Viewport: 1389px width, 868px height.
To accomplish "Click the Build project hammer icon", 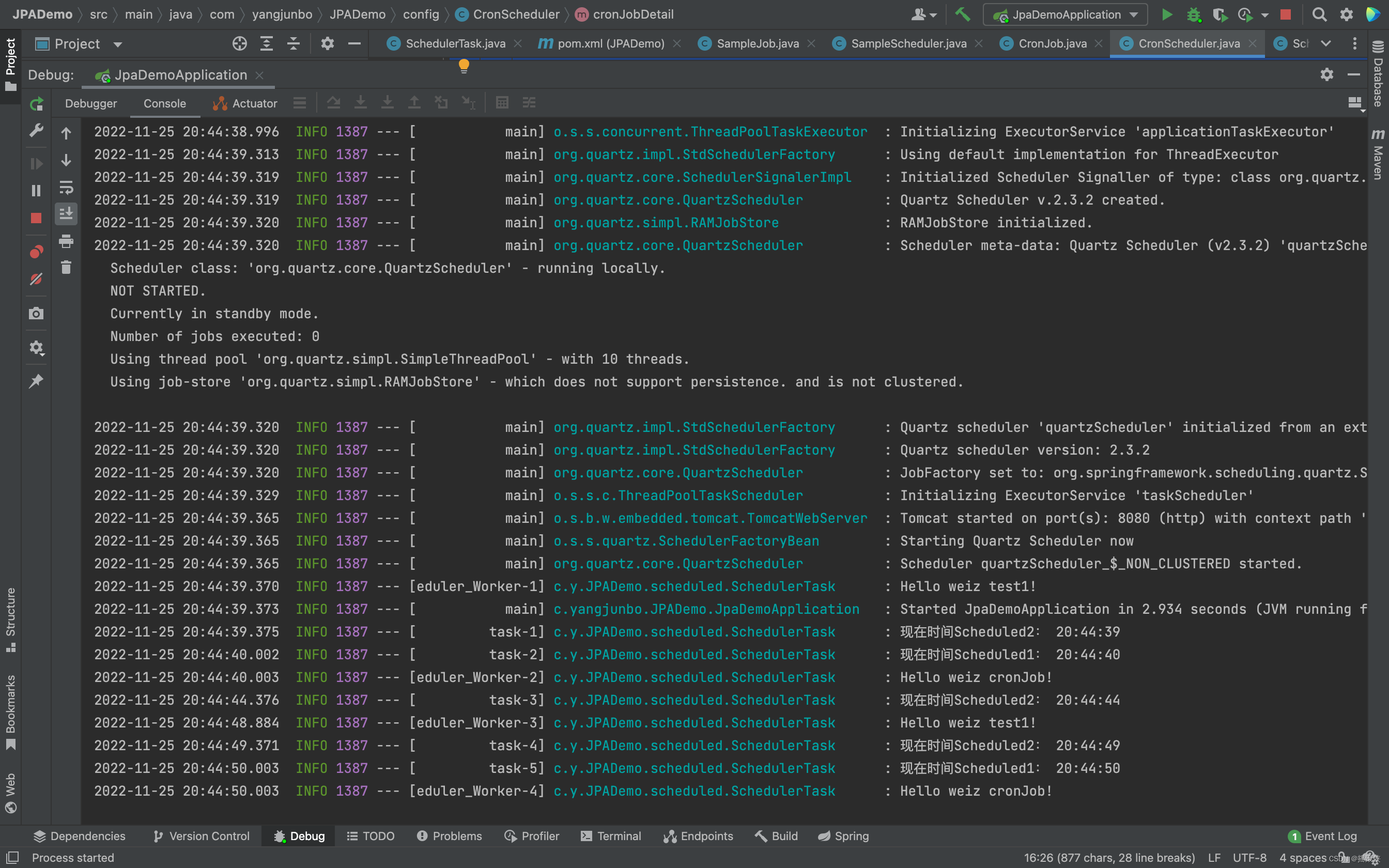I will (x=963, y=14).
